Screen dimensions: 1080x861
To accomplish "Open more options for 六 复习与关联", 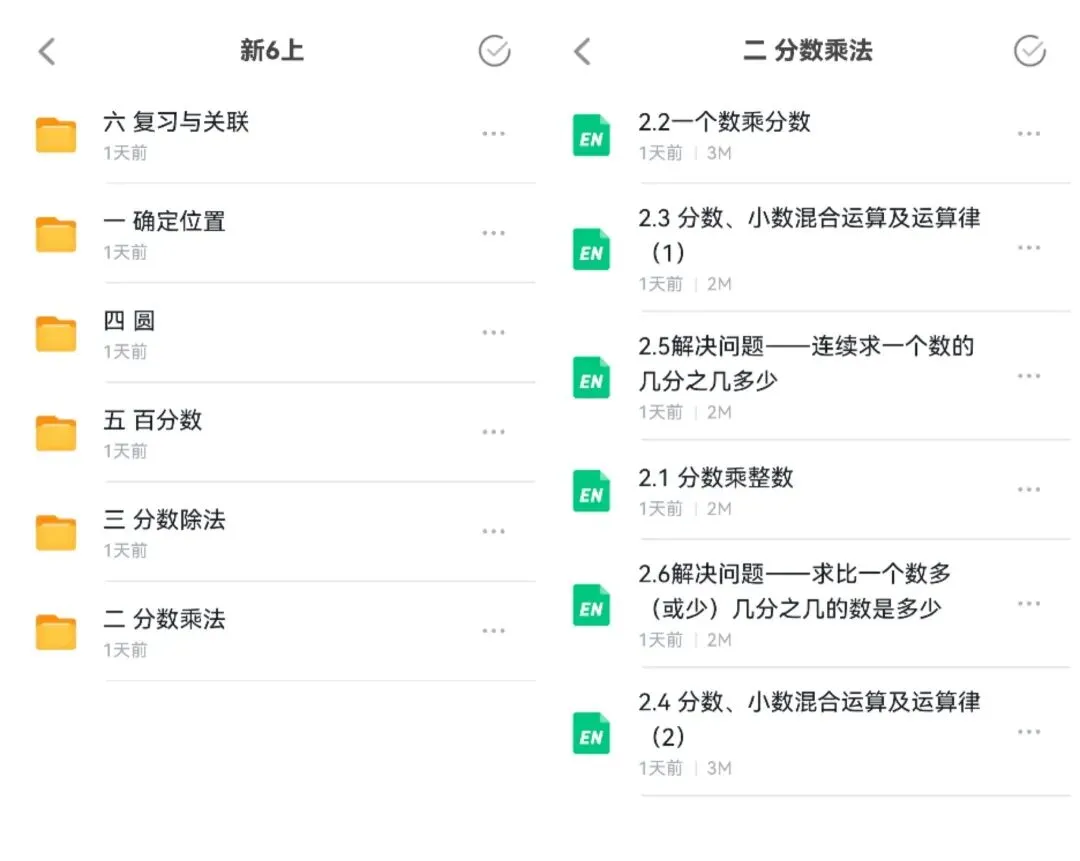I will point(493,134).
